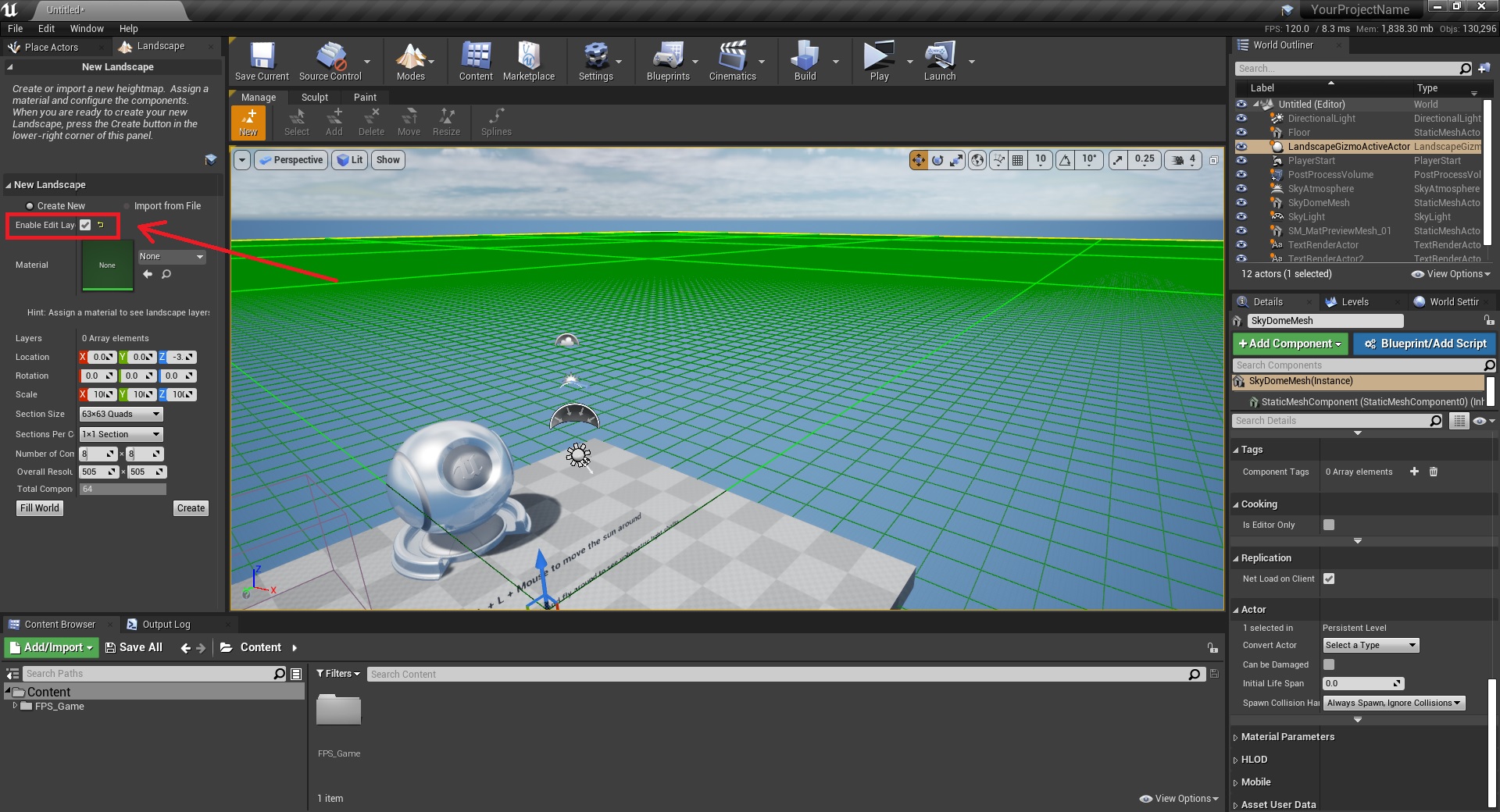1500x812 pixels.
Task: Click the Save Current toolbar icon
Action: [262, 62]
